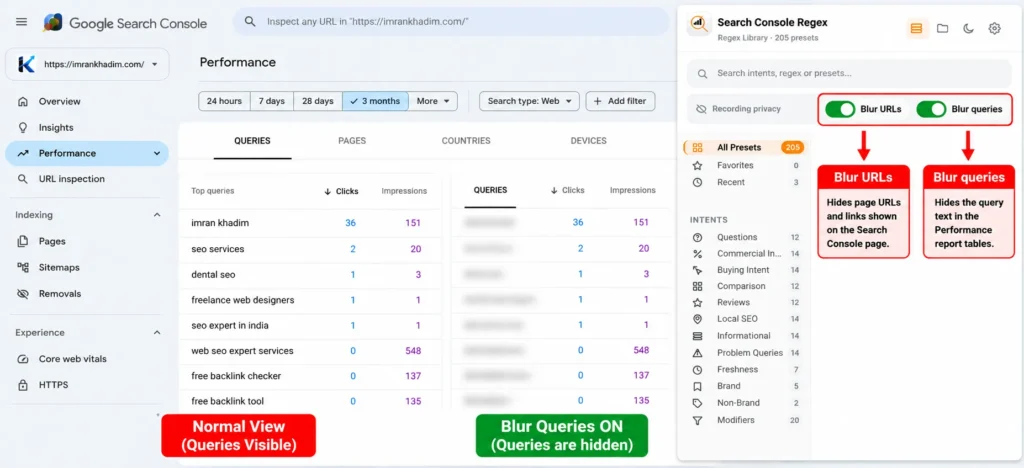Open the More date range dropdown

click(x=433, y=101)
